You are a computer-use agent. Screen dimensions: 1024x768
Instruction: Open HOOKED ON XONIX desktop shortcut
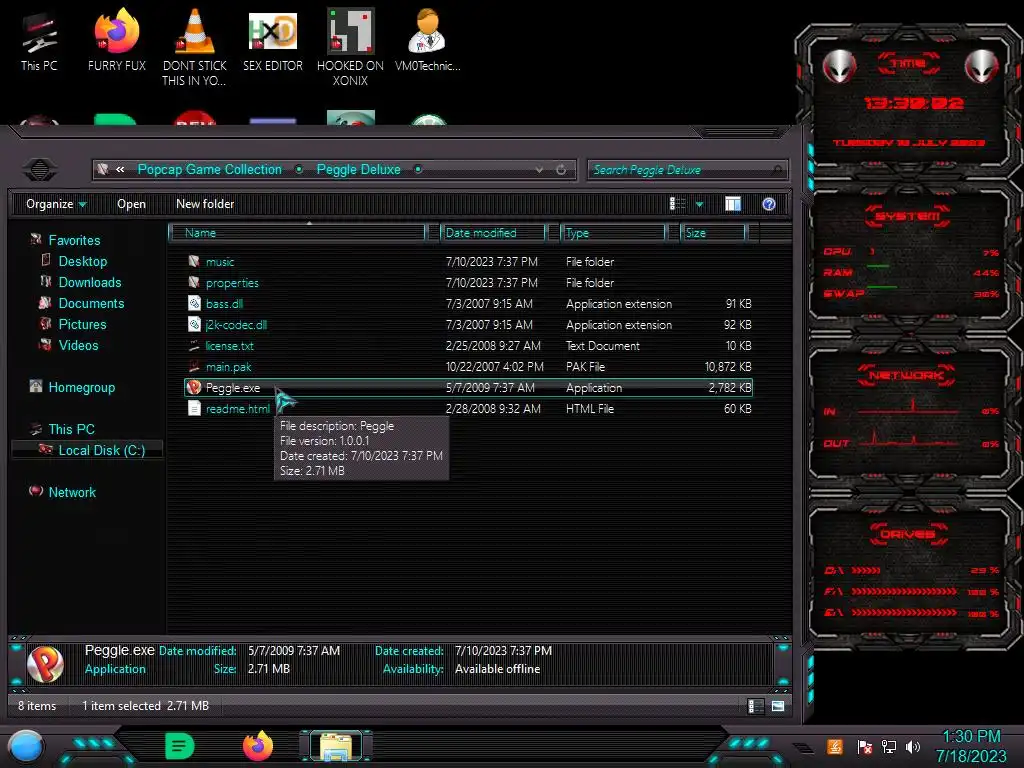coord(350,46)
